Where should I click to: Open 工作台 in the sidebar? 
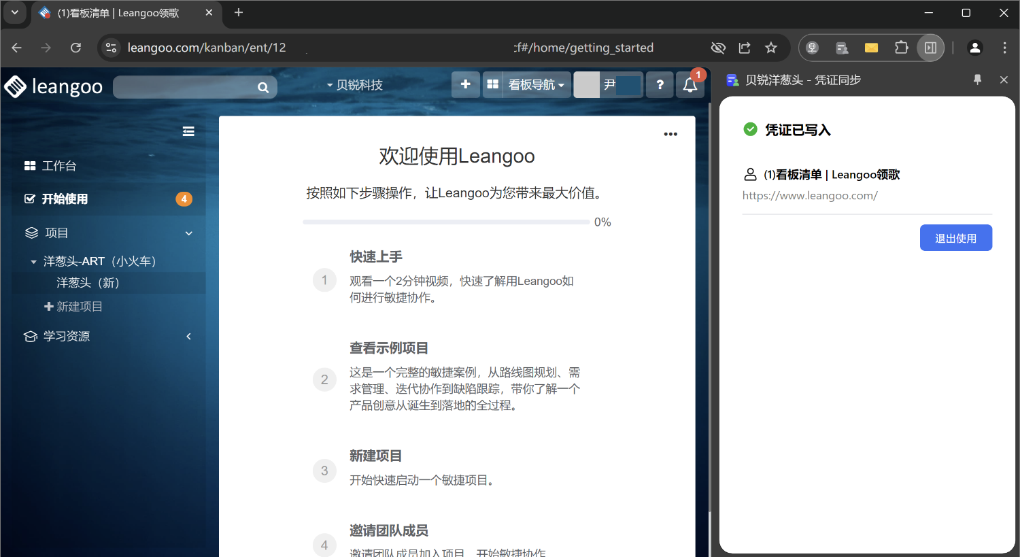click(50, 166)
